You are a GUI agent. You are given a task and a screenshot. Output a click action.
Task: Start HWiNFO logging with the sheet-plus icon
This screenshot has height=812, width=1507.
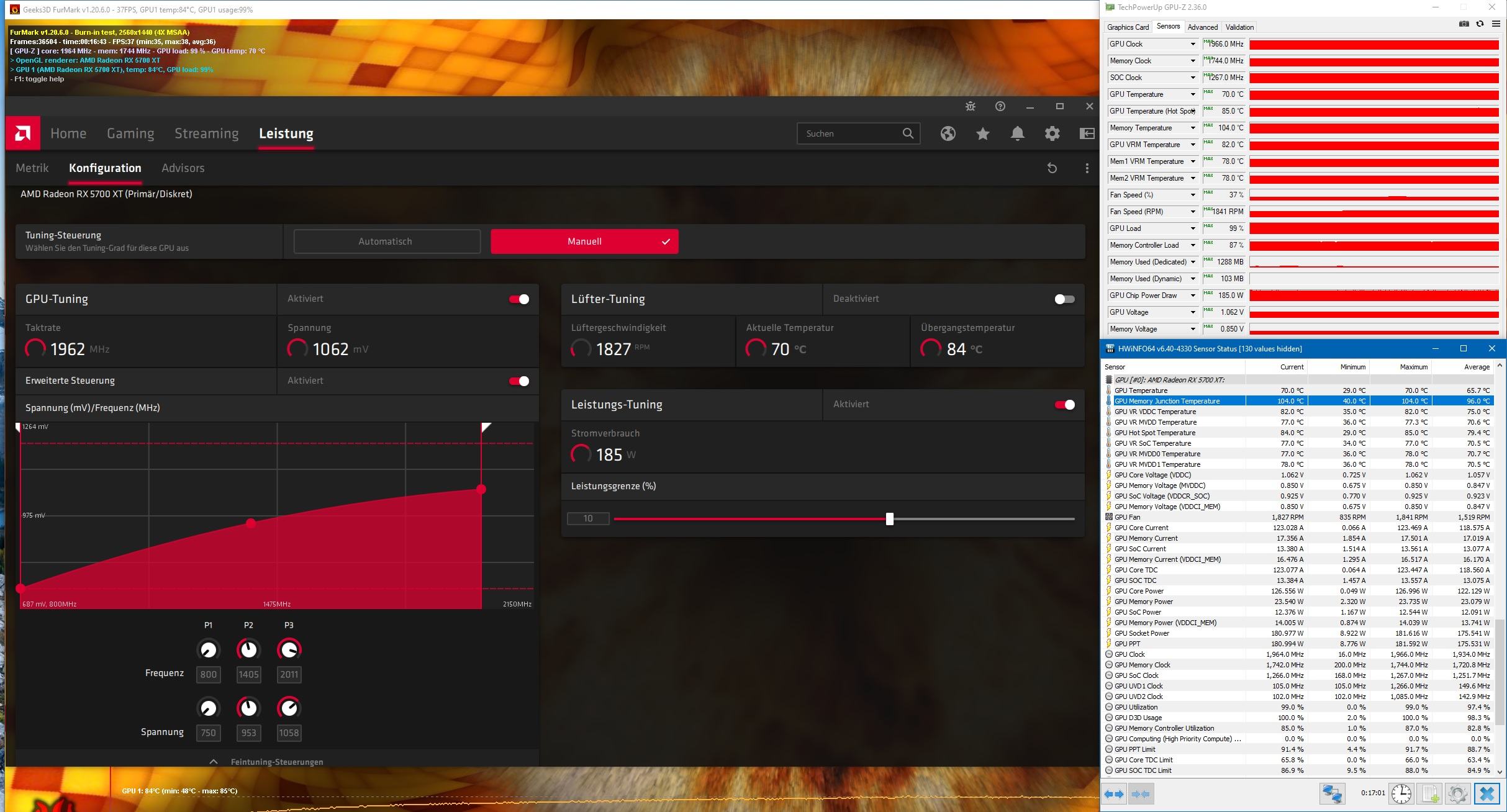pyautogui.click(x=1430, y=794)
